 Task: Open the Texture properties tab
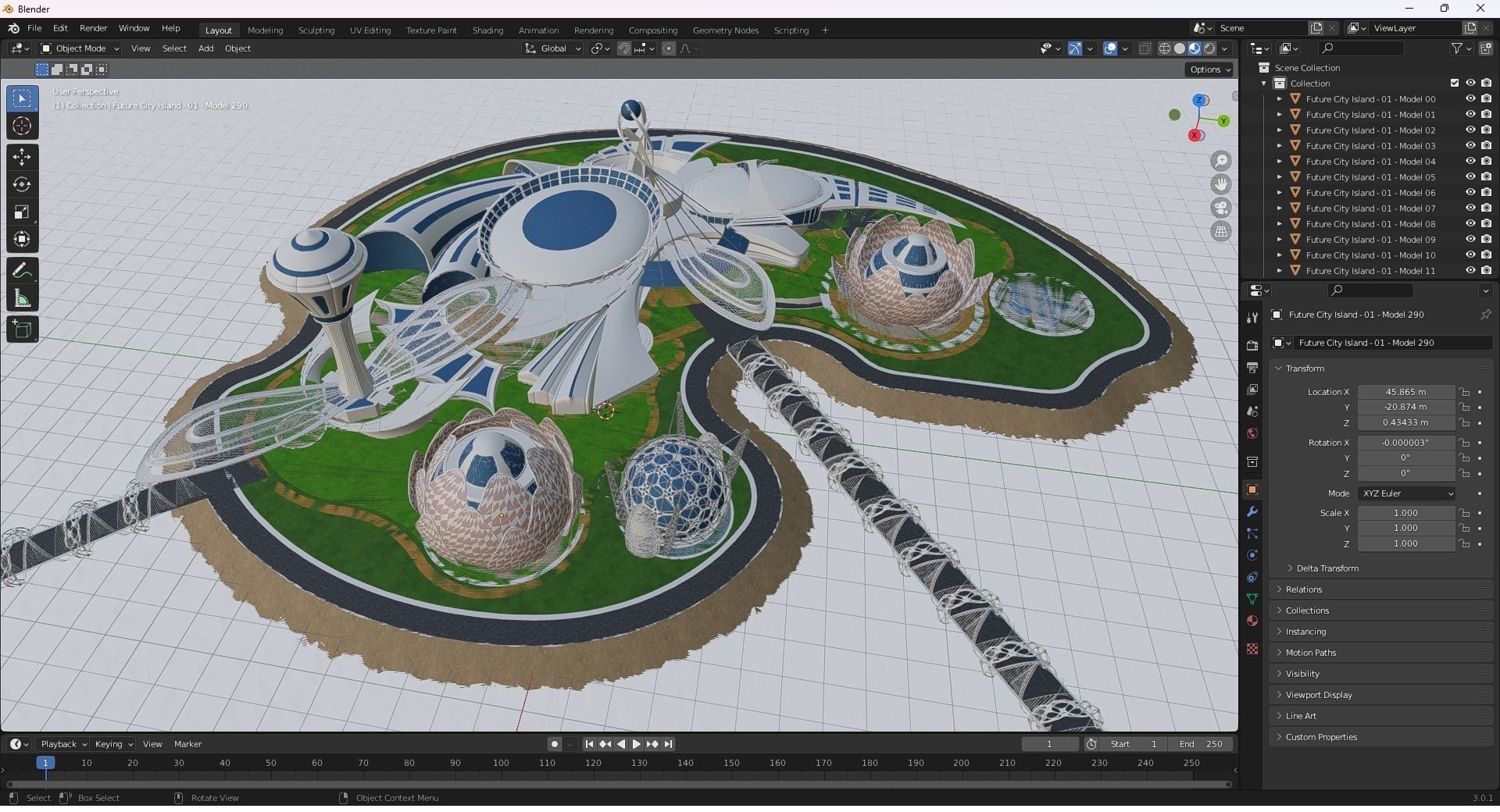(x=1252, y=649)
